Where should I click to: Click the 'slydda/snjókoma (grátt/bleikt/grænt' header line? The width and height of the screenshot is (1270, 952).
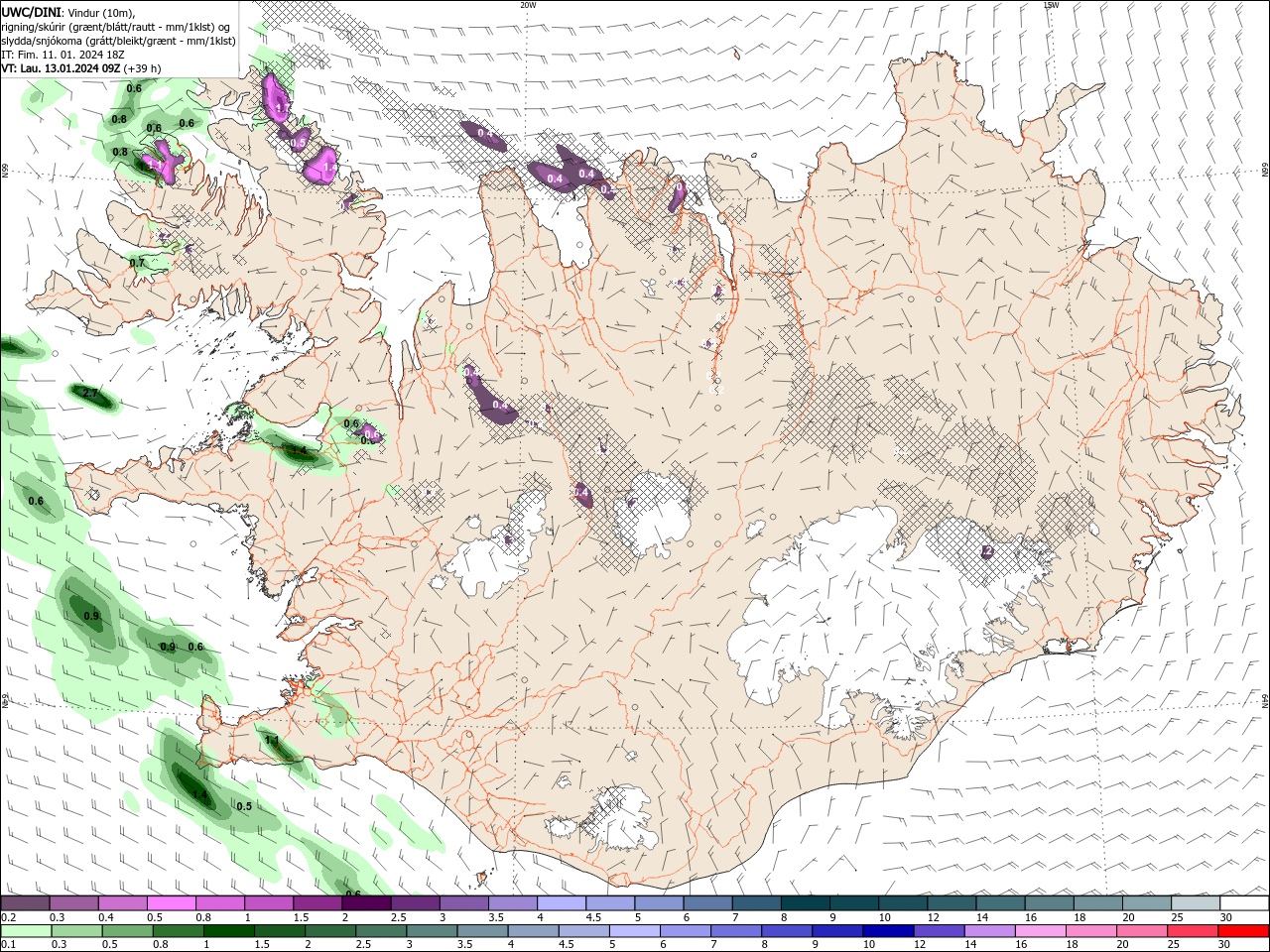(118, 41)
